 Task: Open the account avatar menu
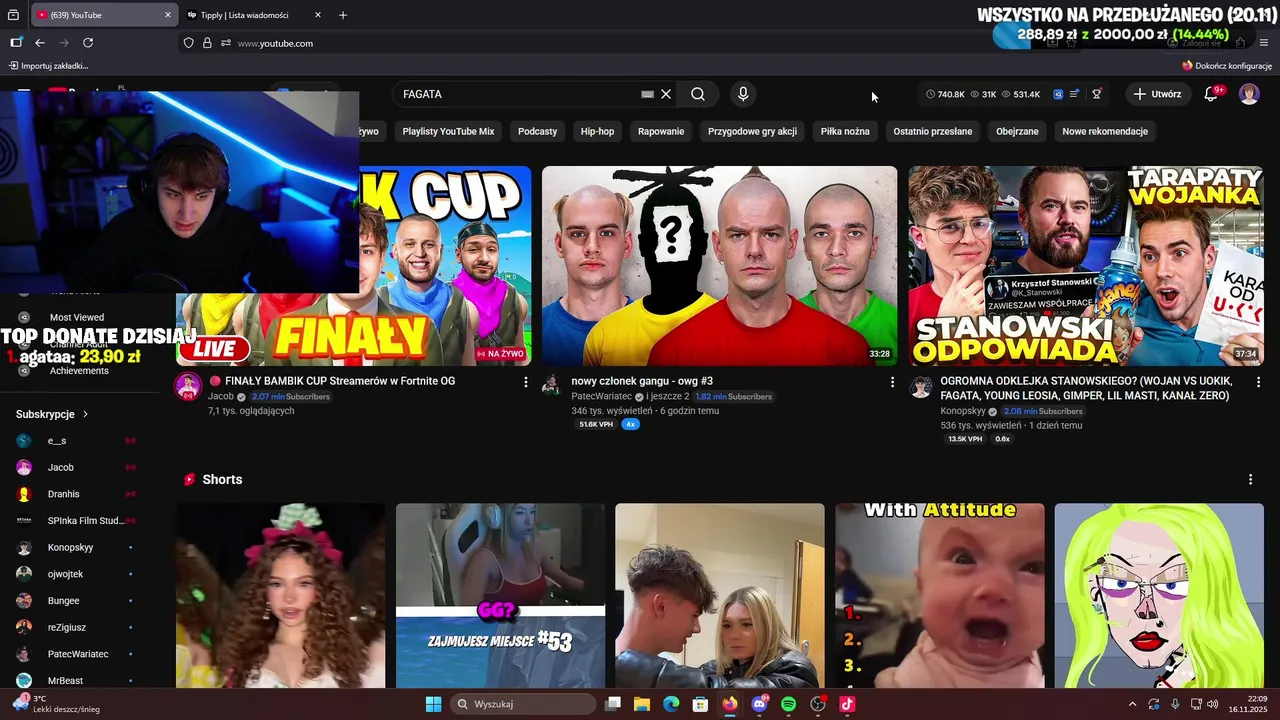click(1249, 94)
